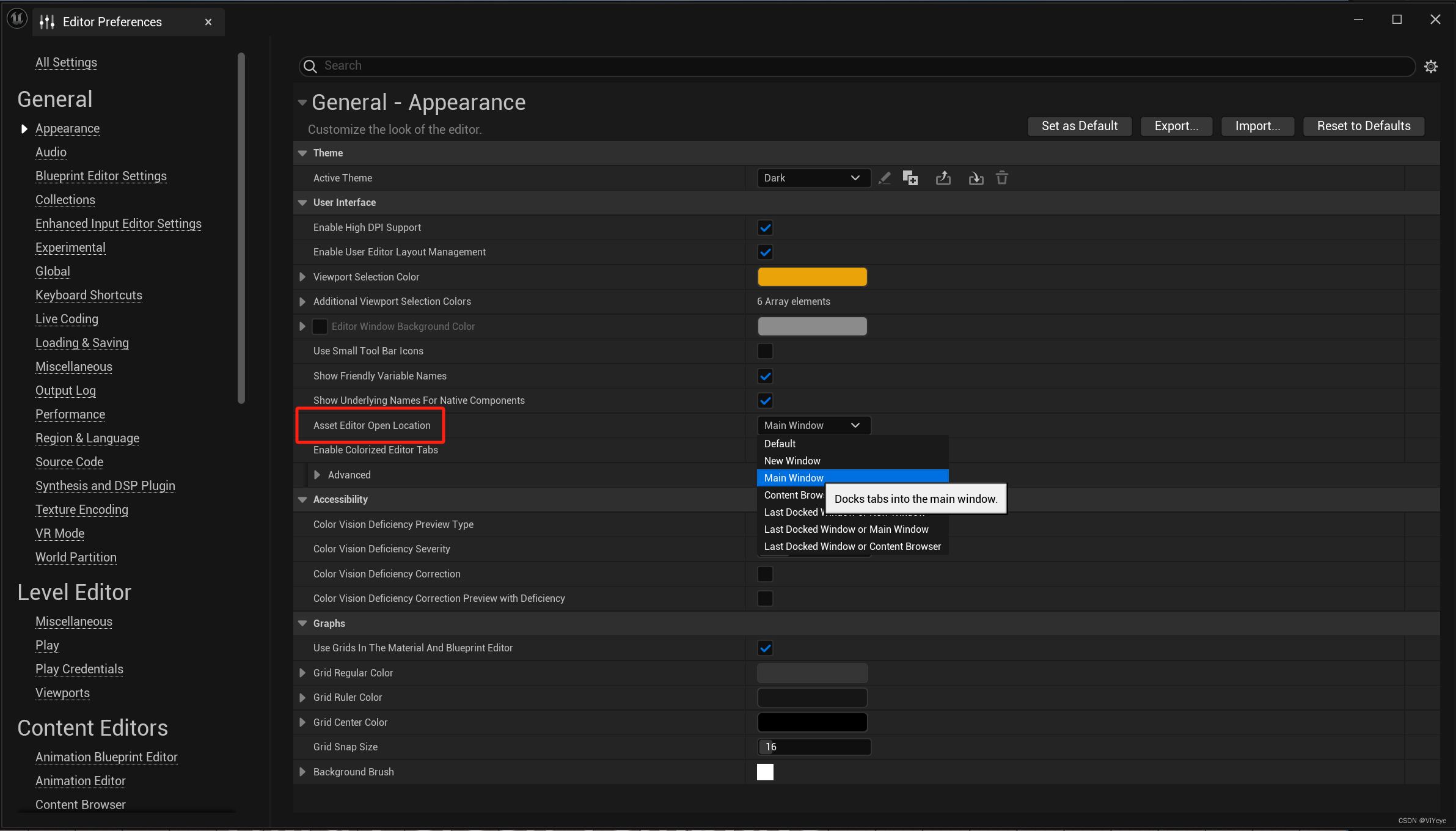Click the Unreal Engine logo icon

click(x=16, y=20)
